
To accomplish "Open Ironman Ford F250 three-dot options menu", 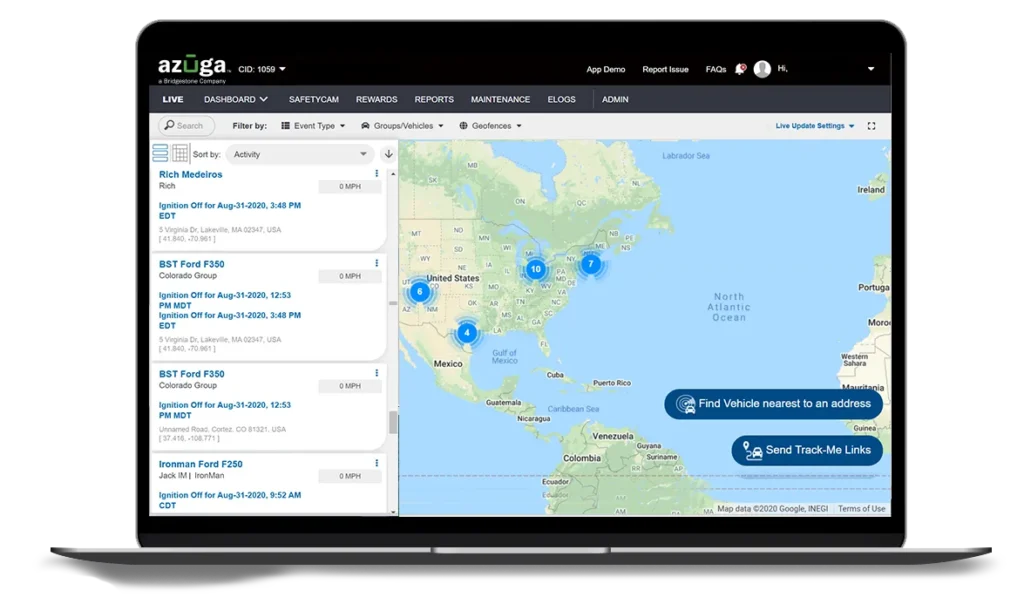I will (x=376, y=463).
